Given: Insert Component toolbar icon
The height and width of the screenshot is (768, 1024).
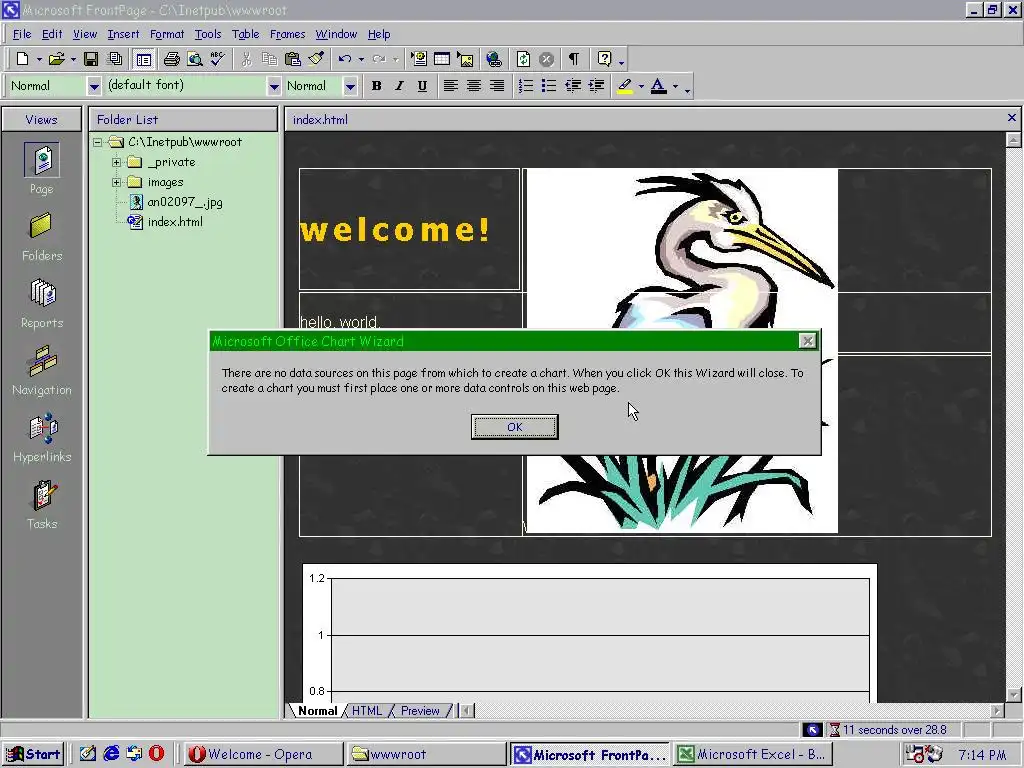Looking at the screenshot, I should click(x=419, y=59).
